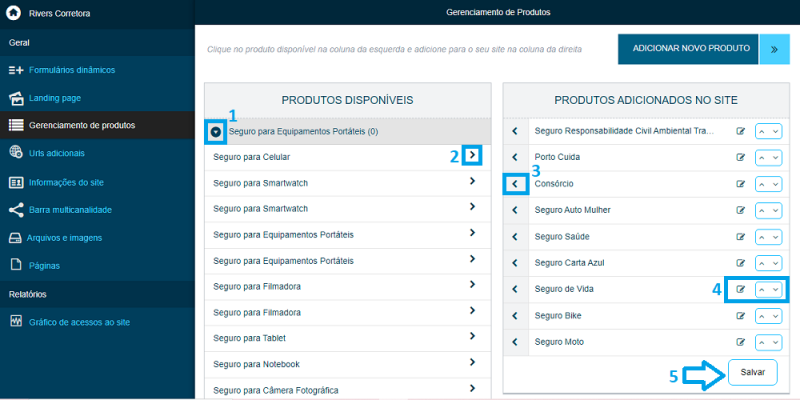Image resolution: width=800 pixels, height=400 pixels.
Task: Add Seguro para Celular to the site
Action: [x=472, y=155]
